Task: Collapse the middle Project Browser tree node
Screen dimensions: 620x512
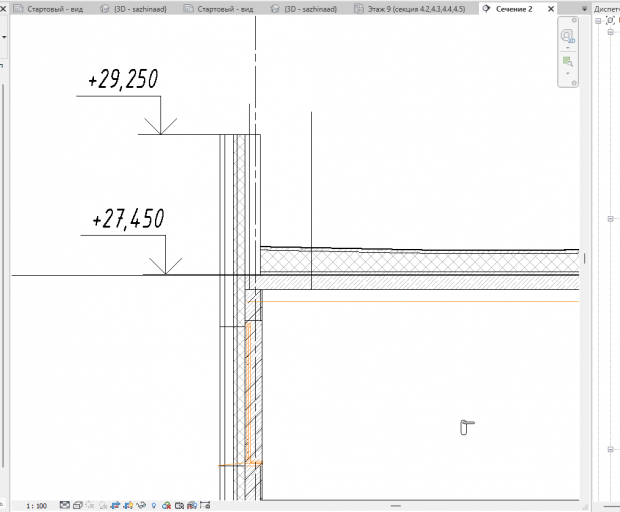Action: pyautogui.click(x=610, y=219)
